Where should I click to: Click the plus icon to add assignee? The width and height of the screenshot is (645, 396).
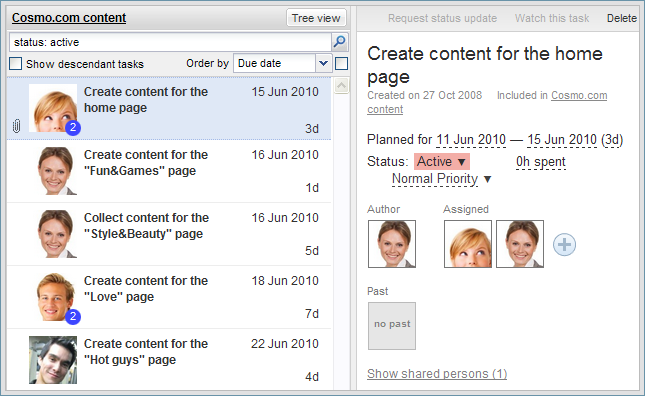[564, 245]
